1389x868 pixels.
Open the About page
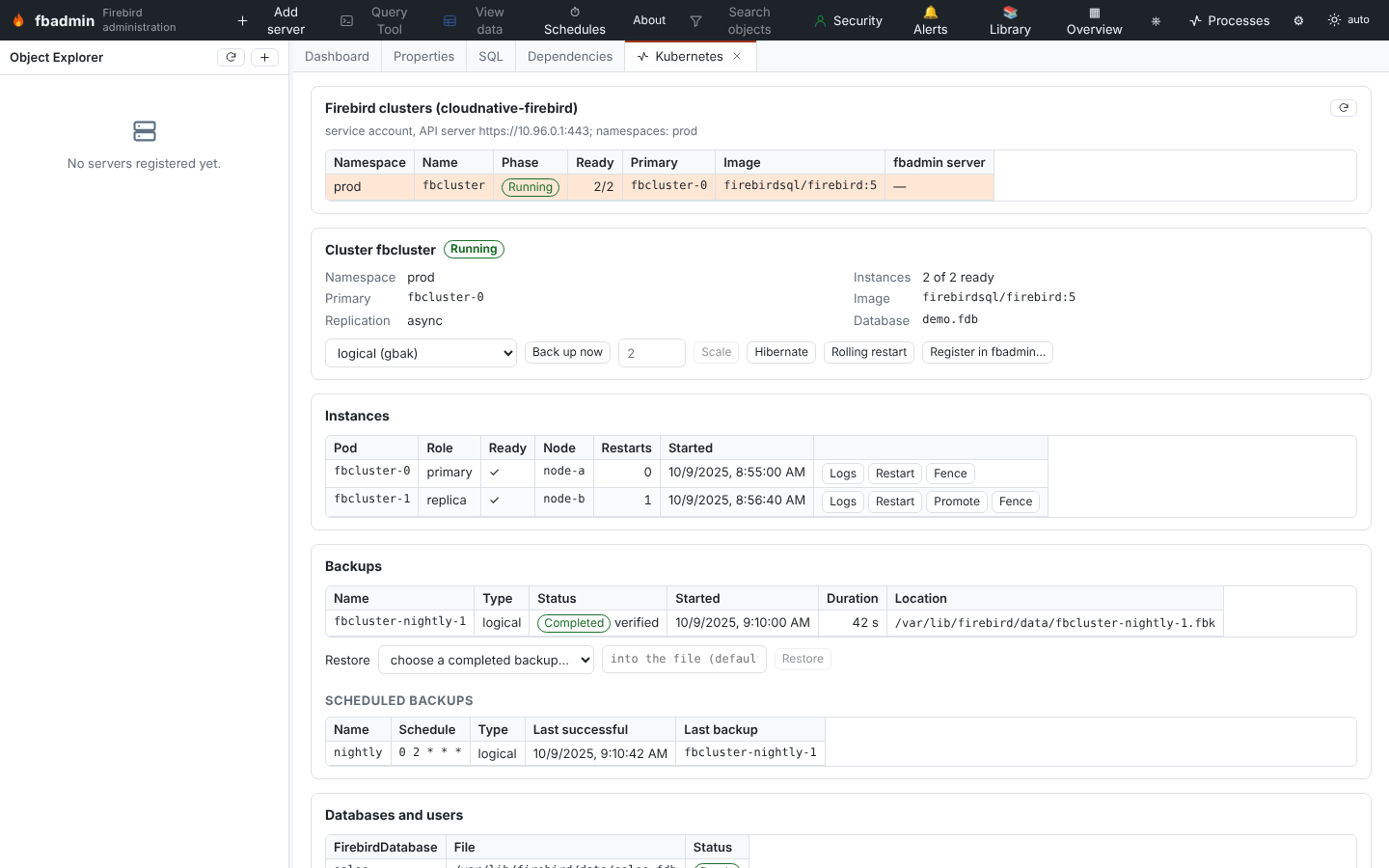click(649, 20)
